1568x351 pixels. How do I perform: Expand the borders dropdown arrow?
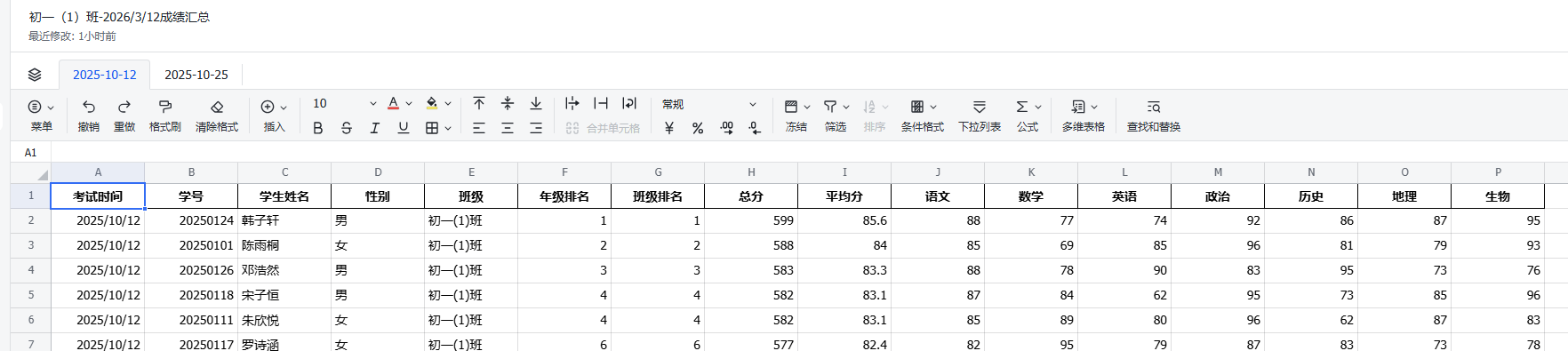point(448,128)
